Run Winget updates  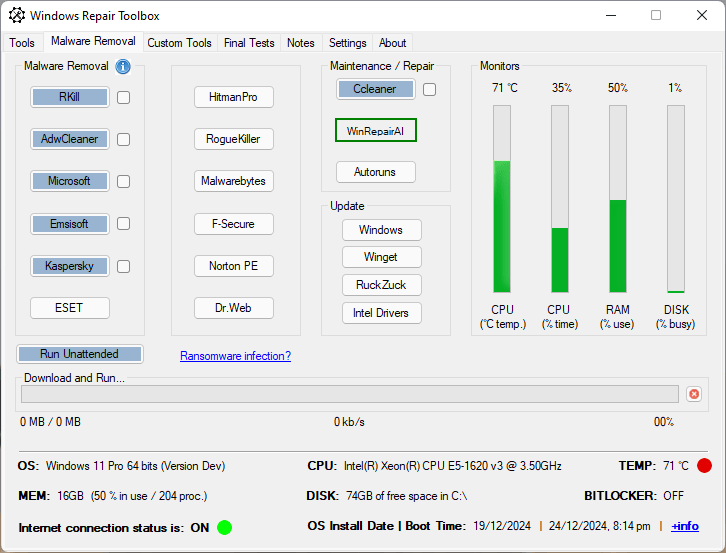coord(382,257)
